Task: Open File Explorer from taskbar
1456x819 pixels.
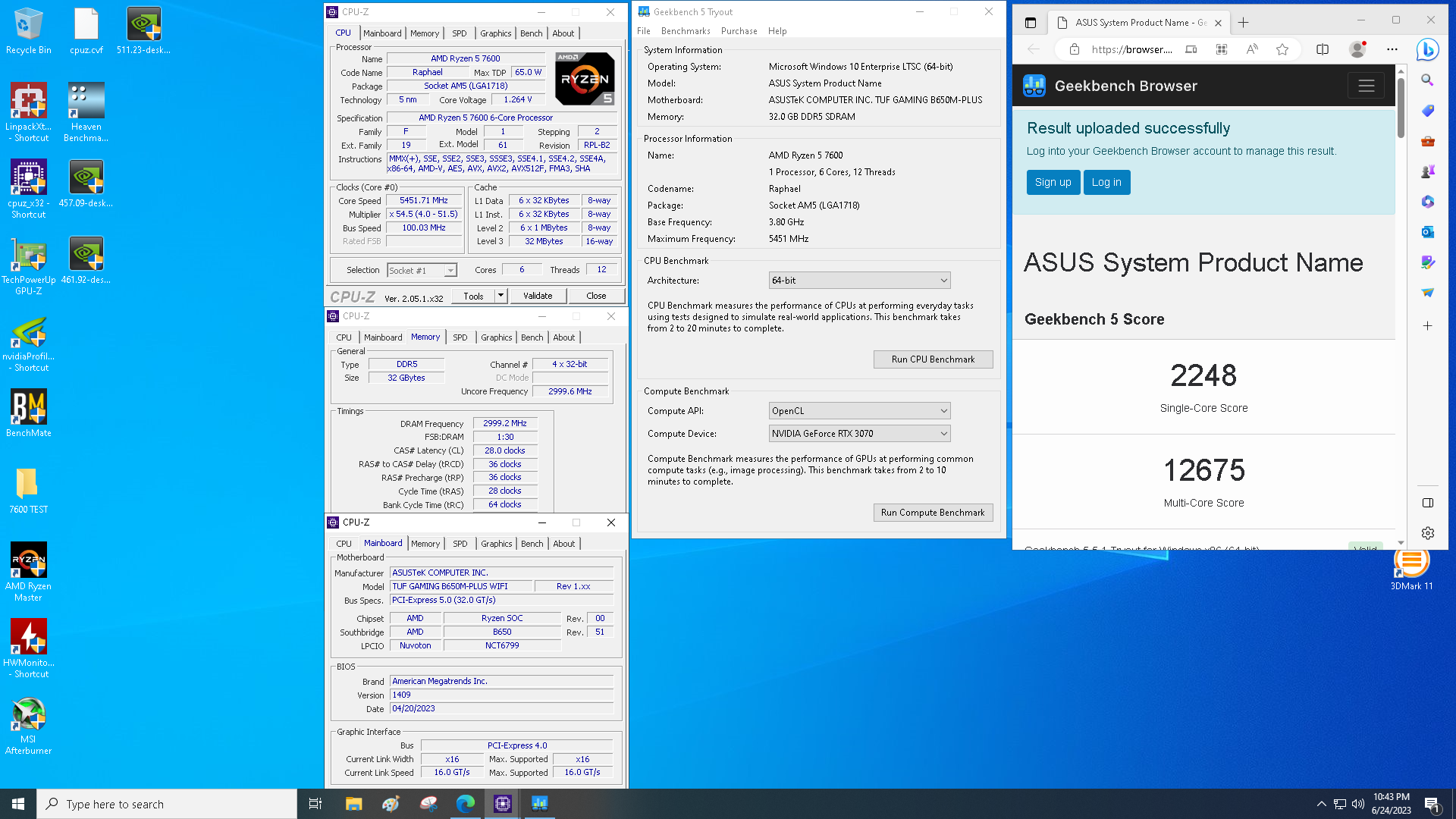Action: click(x=353, y=804)
